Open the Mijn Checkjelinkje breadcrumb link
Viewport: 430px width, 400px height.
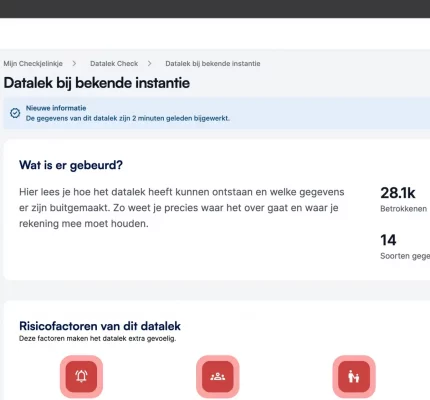pyautogui.click(x=33, y=63)
